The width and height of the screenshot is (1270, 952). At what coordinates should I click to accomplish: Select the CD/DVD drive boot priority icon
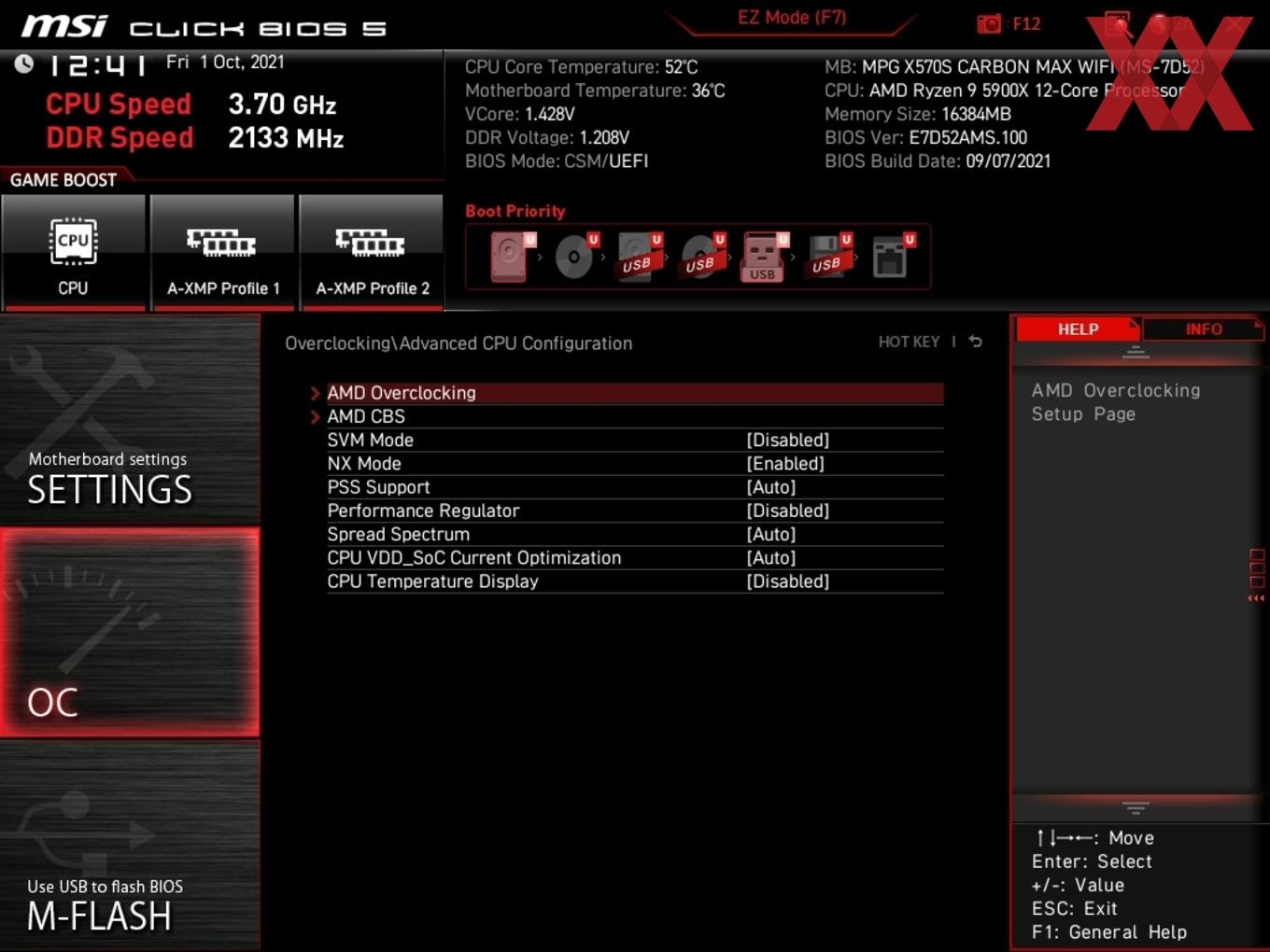pyautogui.click(x=576, y=257)
